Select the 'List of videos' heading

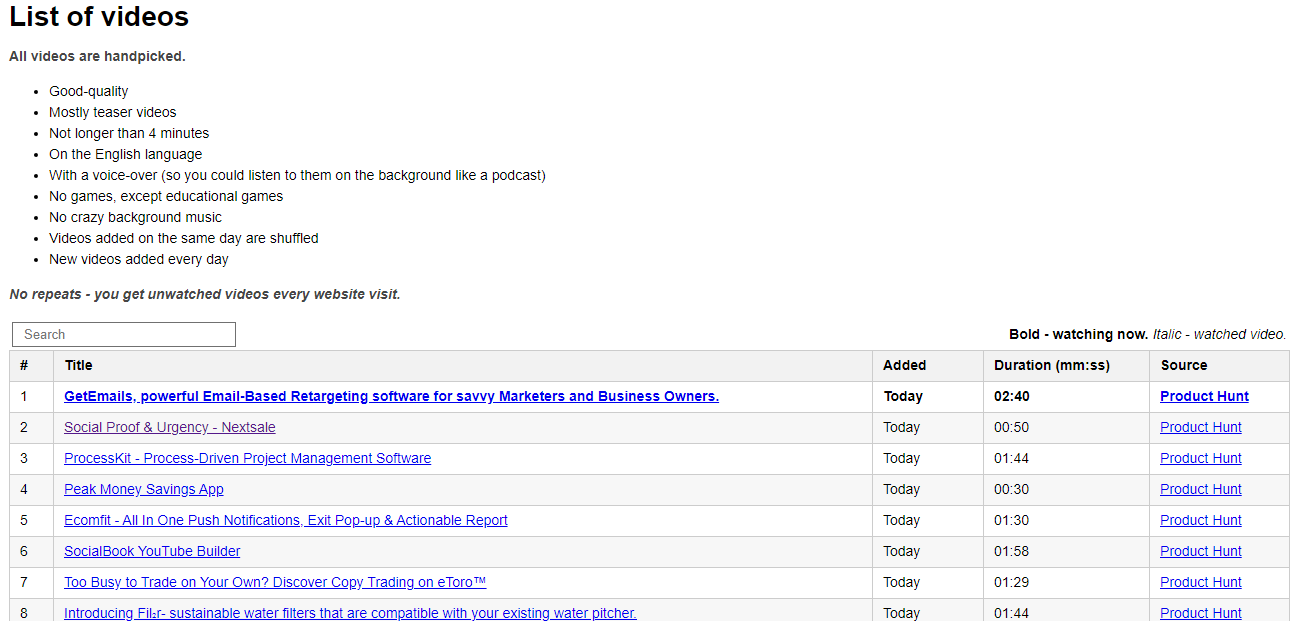[x=99, y=17]
